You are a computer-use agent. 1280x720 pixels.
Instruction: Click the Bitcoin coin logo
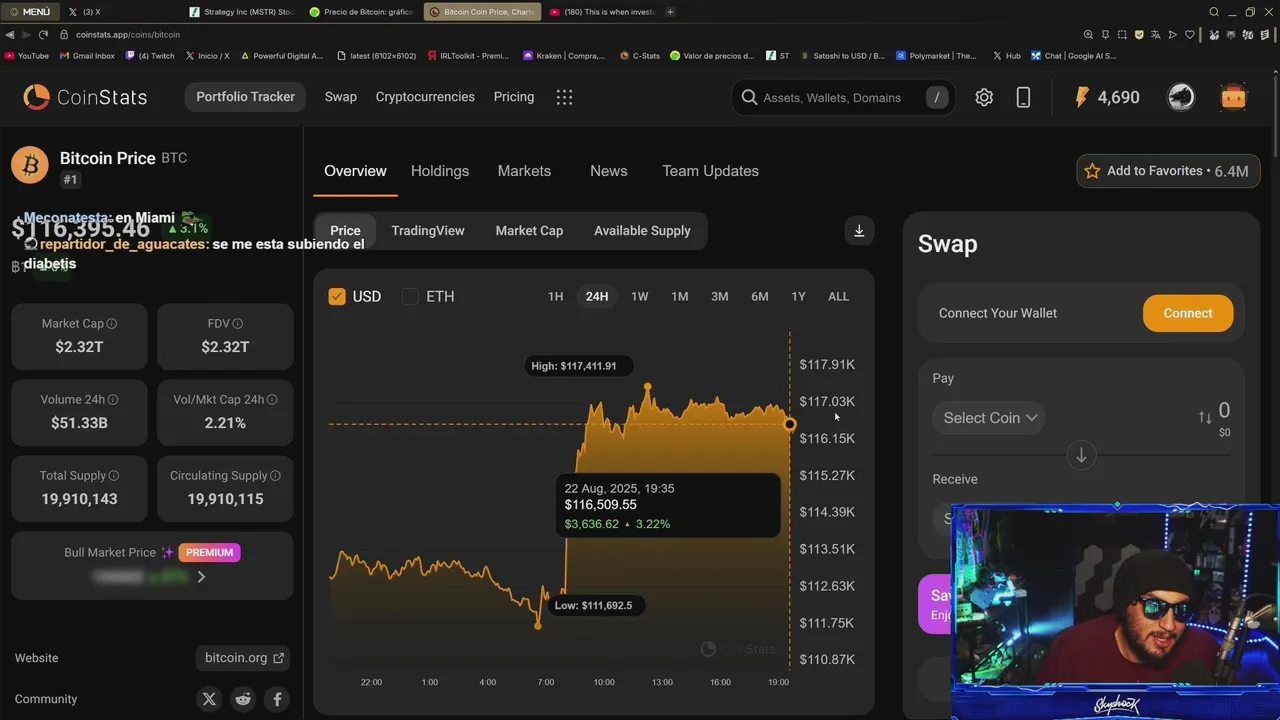pyautogui.click(x=30, y=165)
